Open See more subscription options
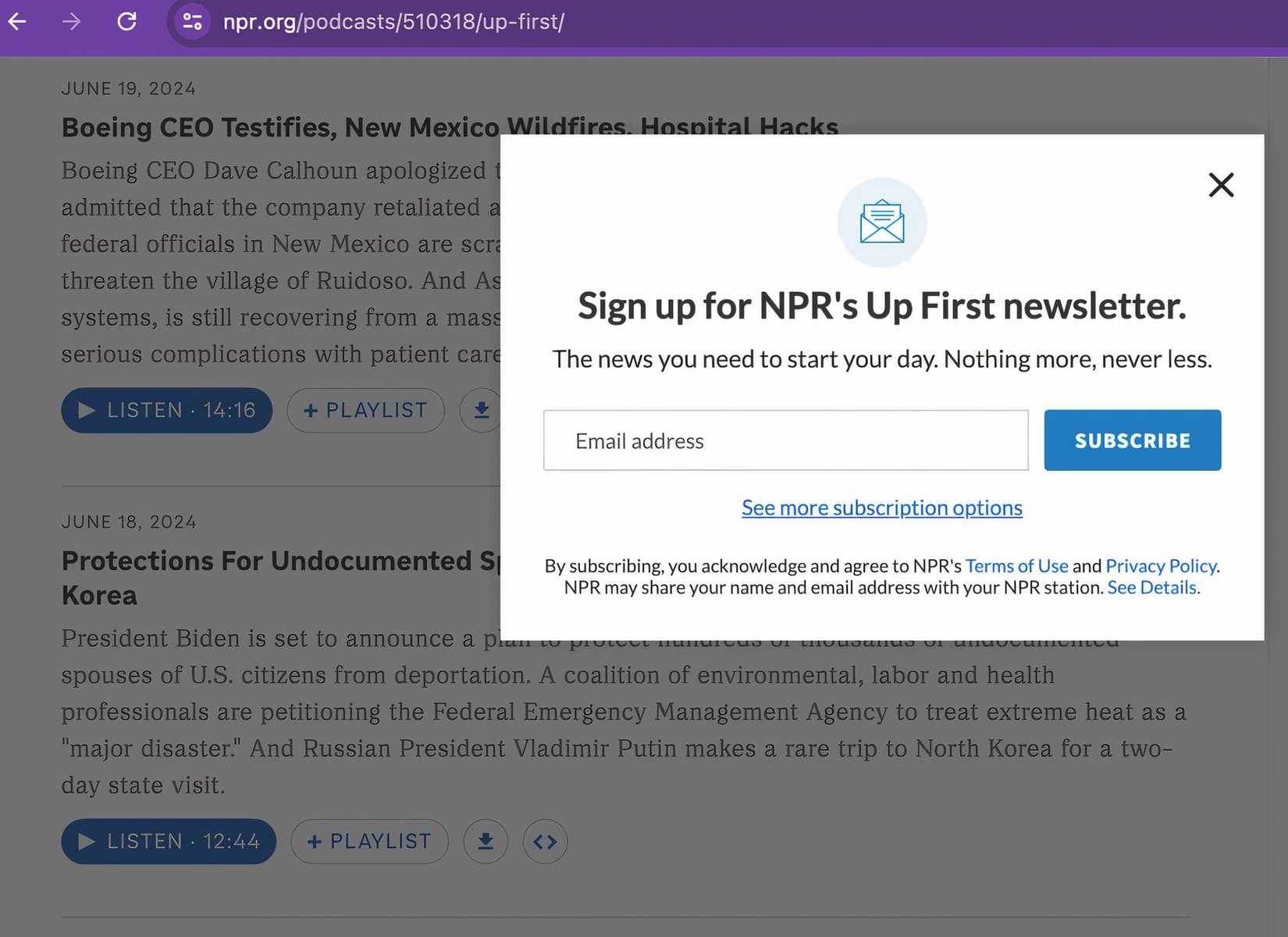Image resolution: width=1288 pixels, height=937 pixels. pyautogui.click(x=881, y=508)
